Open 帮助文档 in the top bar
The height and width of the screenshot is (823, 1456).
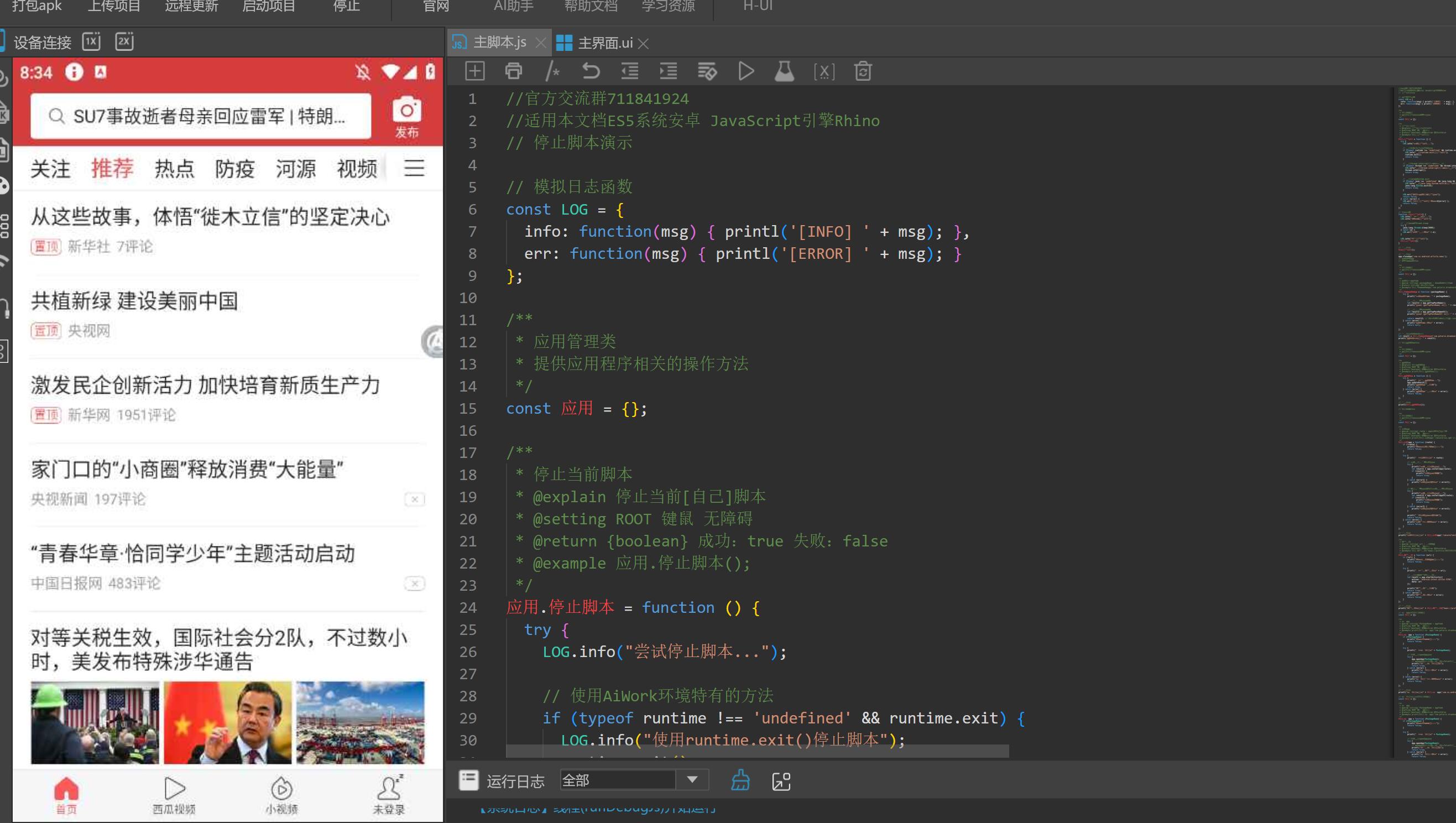tap(591, 6)
